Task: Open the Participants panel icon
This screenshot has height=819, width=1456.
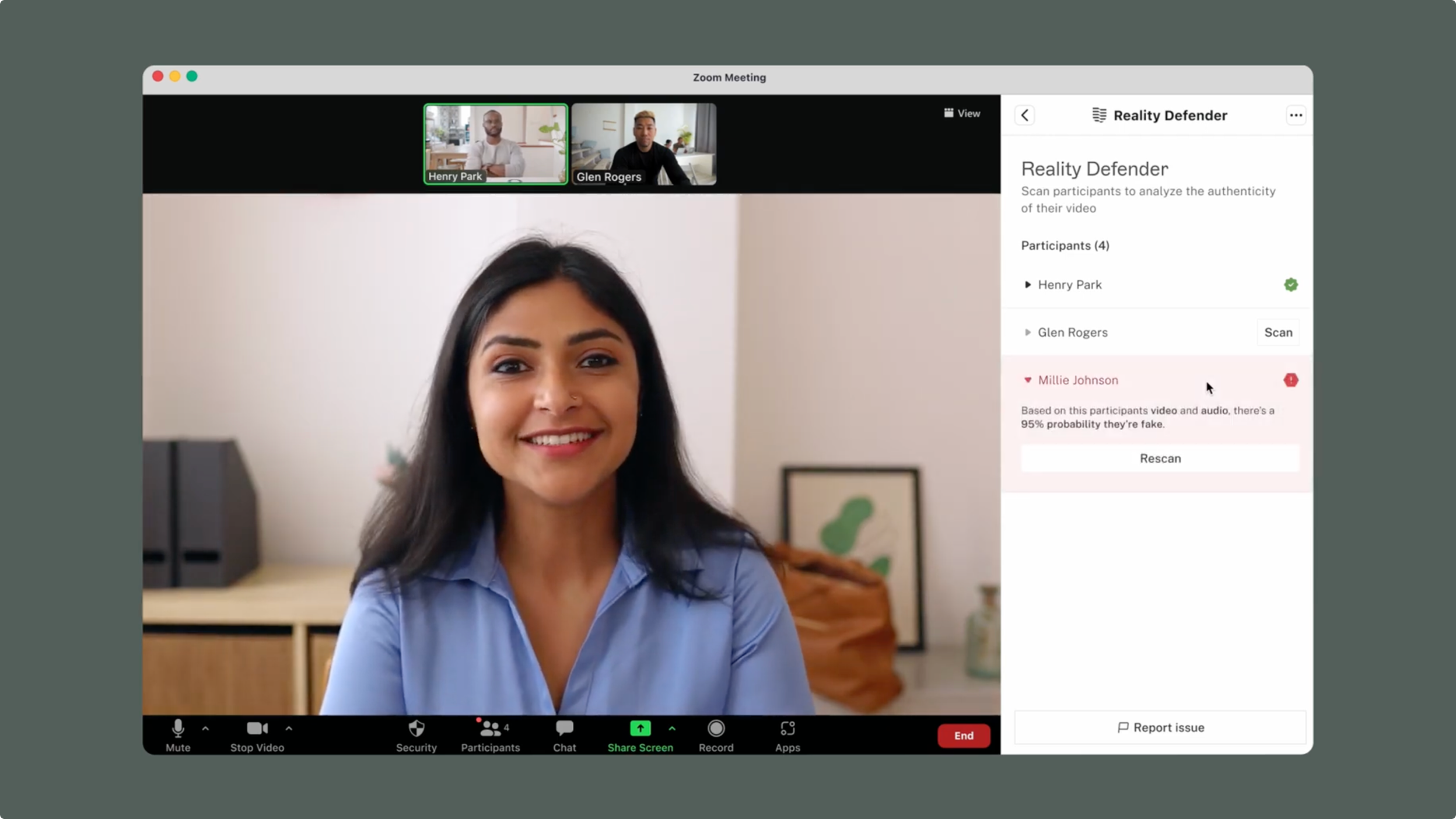Action: pos(489,729)
